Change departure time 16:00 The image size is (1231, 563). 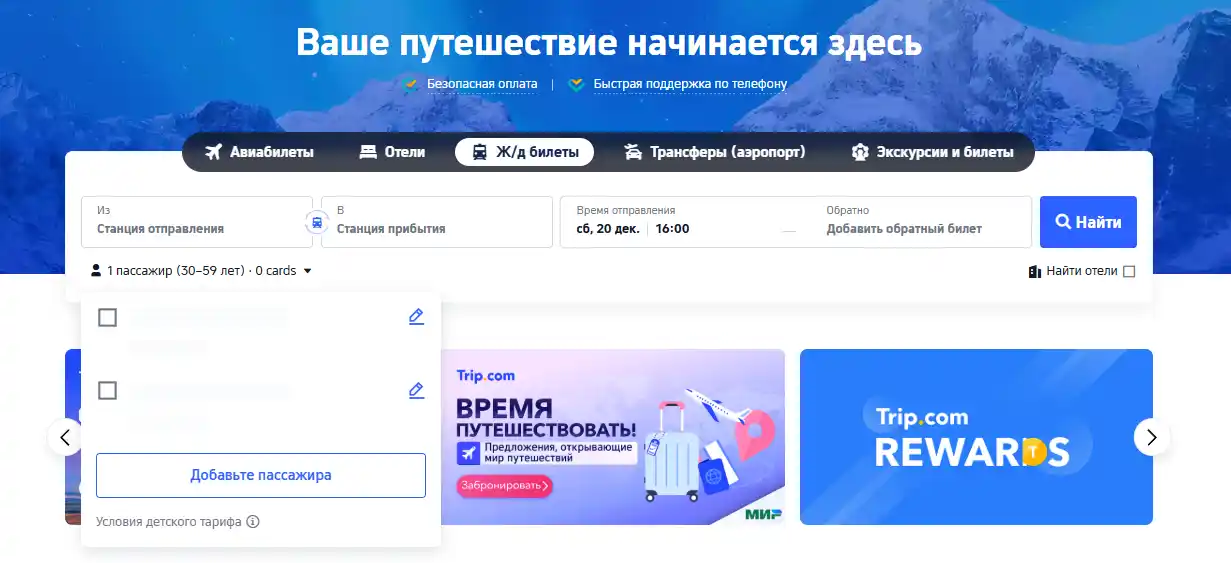click(x=673, y=229)
